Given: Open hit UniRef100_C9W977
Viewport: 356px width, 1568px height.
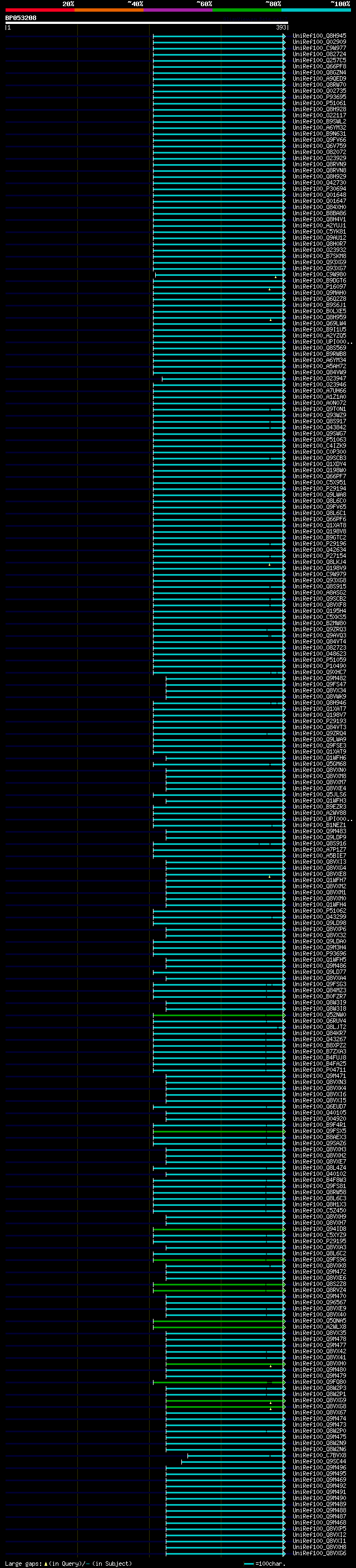Looking at the screenshot, I should click(x=319, y=48).
